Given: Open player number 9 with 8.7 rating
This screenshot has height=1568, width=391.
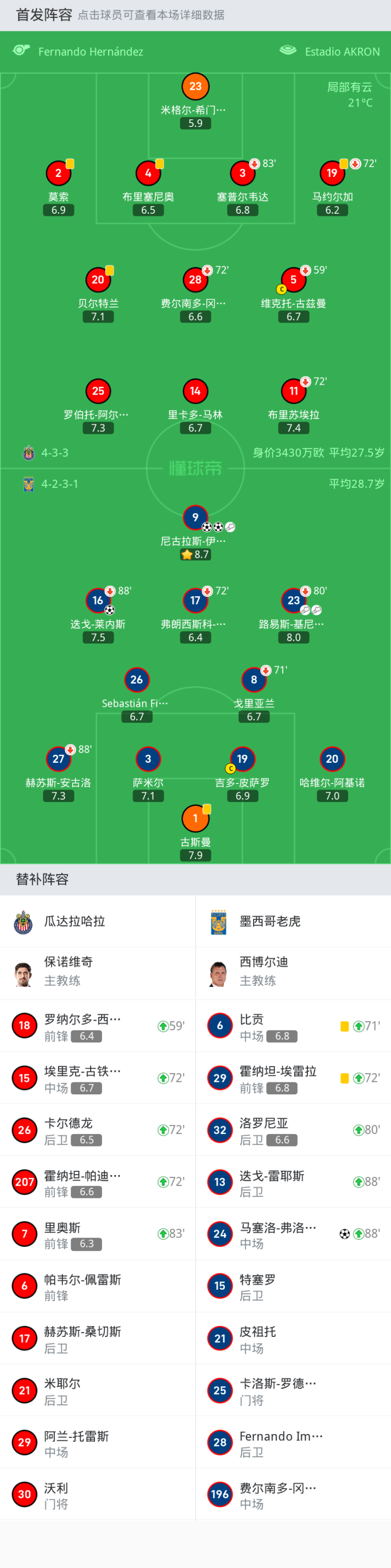Looking at the screenshot, I should pos(195,518).
